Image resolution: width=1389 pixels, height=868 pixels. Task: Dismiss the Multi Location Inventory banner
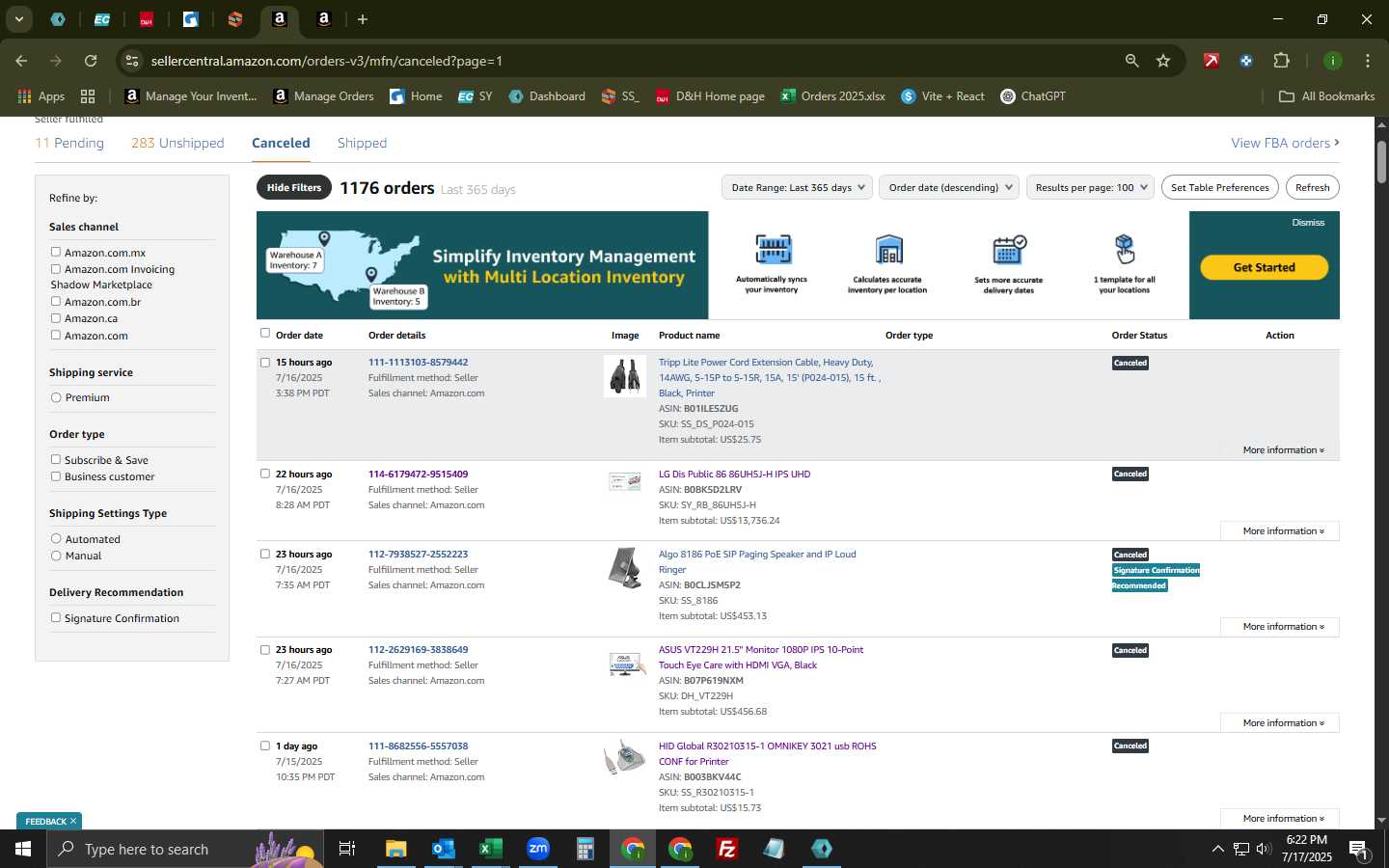(x=1308, y=223)
